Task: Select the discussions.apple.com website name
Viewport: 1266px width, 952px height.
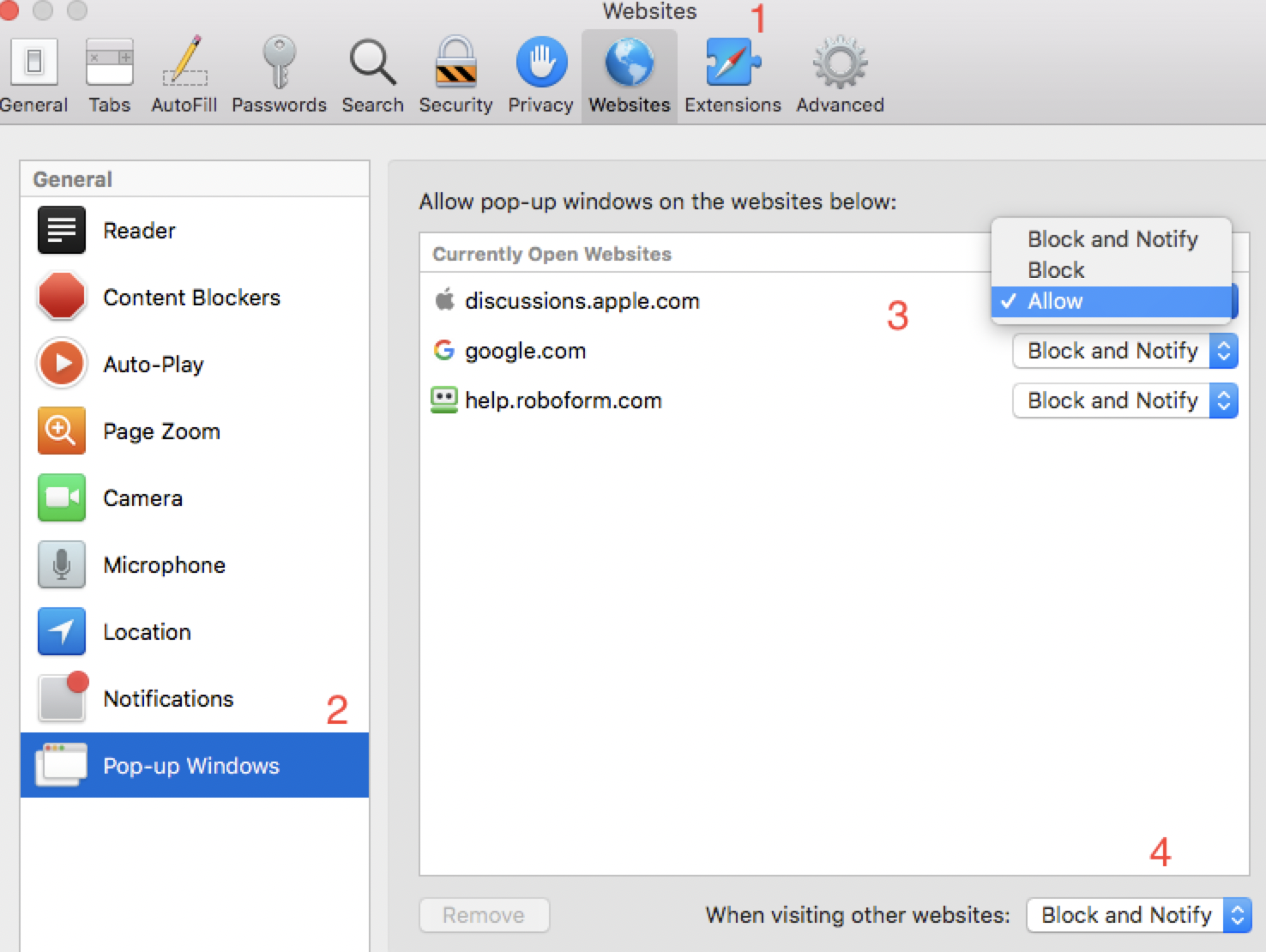Action: [x=582, y=301]
